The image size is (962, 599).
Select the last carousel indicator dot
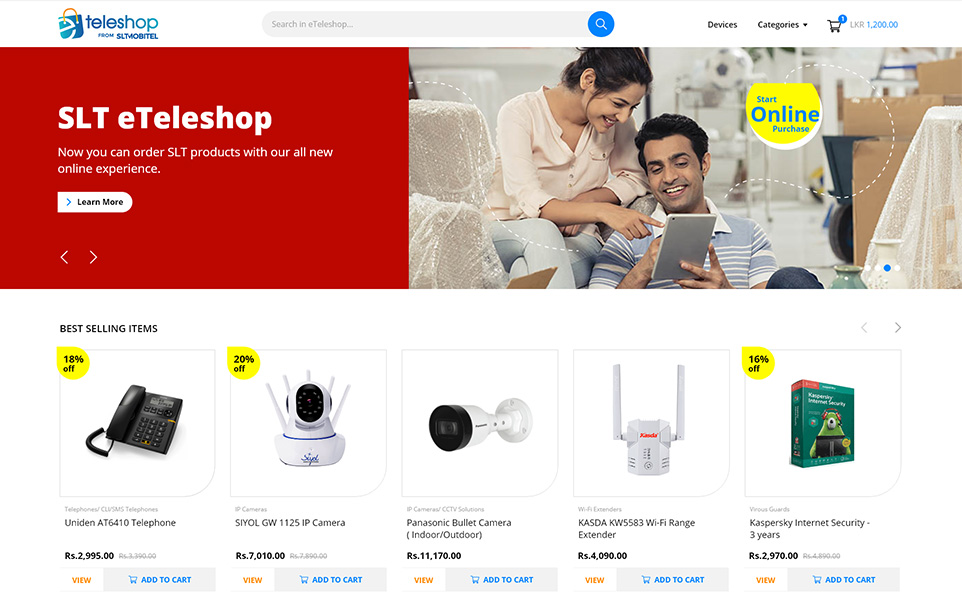coord(897,268)
